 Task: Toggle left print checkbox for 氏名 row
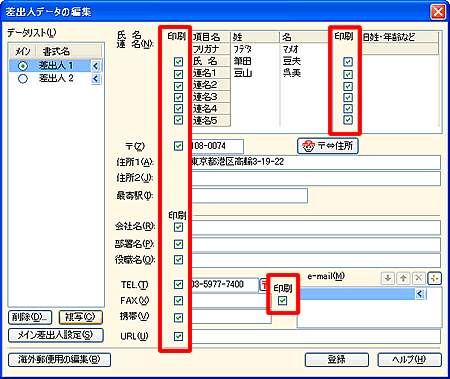point(178,62)
